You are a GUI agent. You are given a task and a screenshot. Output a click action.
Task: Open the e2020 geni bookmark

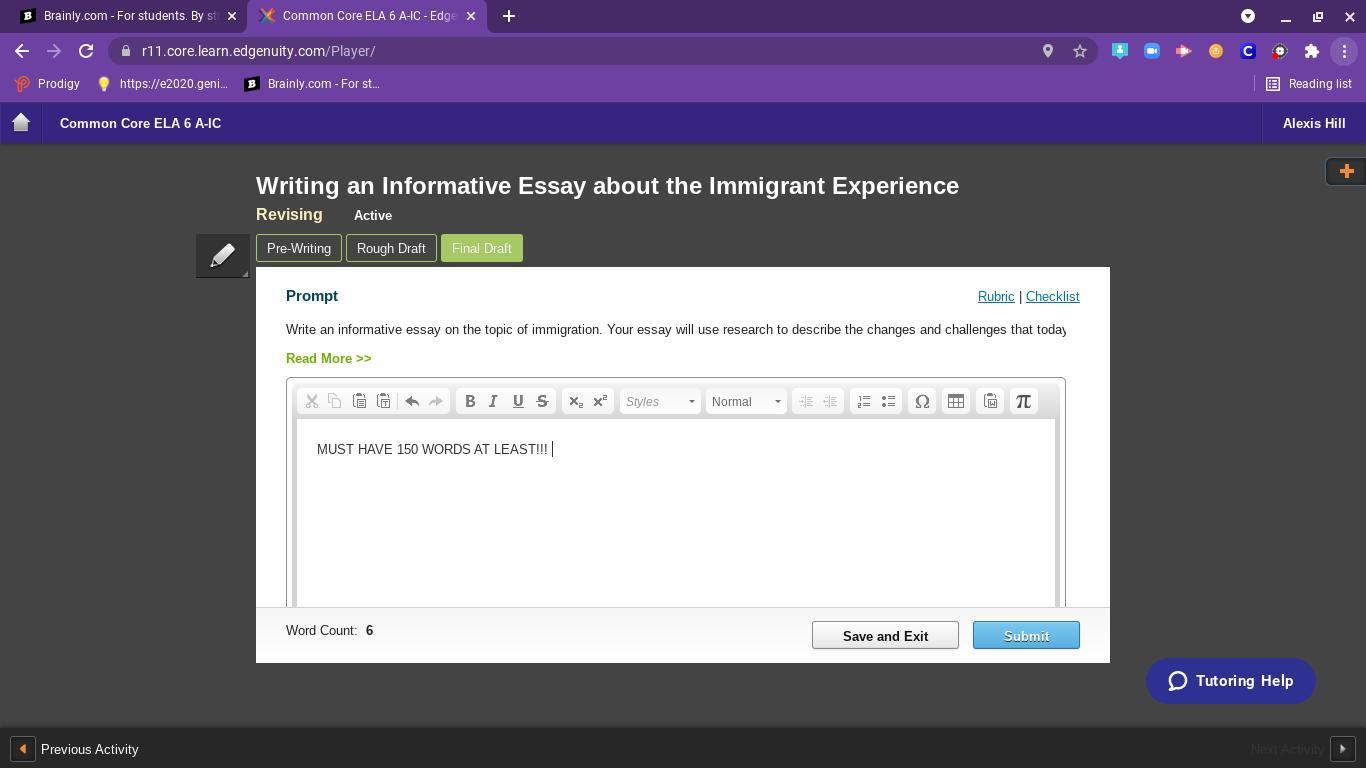click(163, 84)
